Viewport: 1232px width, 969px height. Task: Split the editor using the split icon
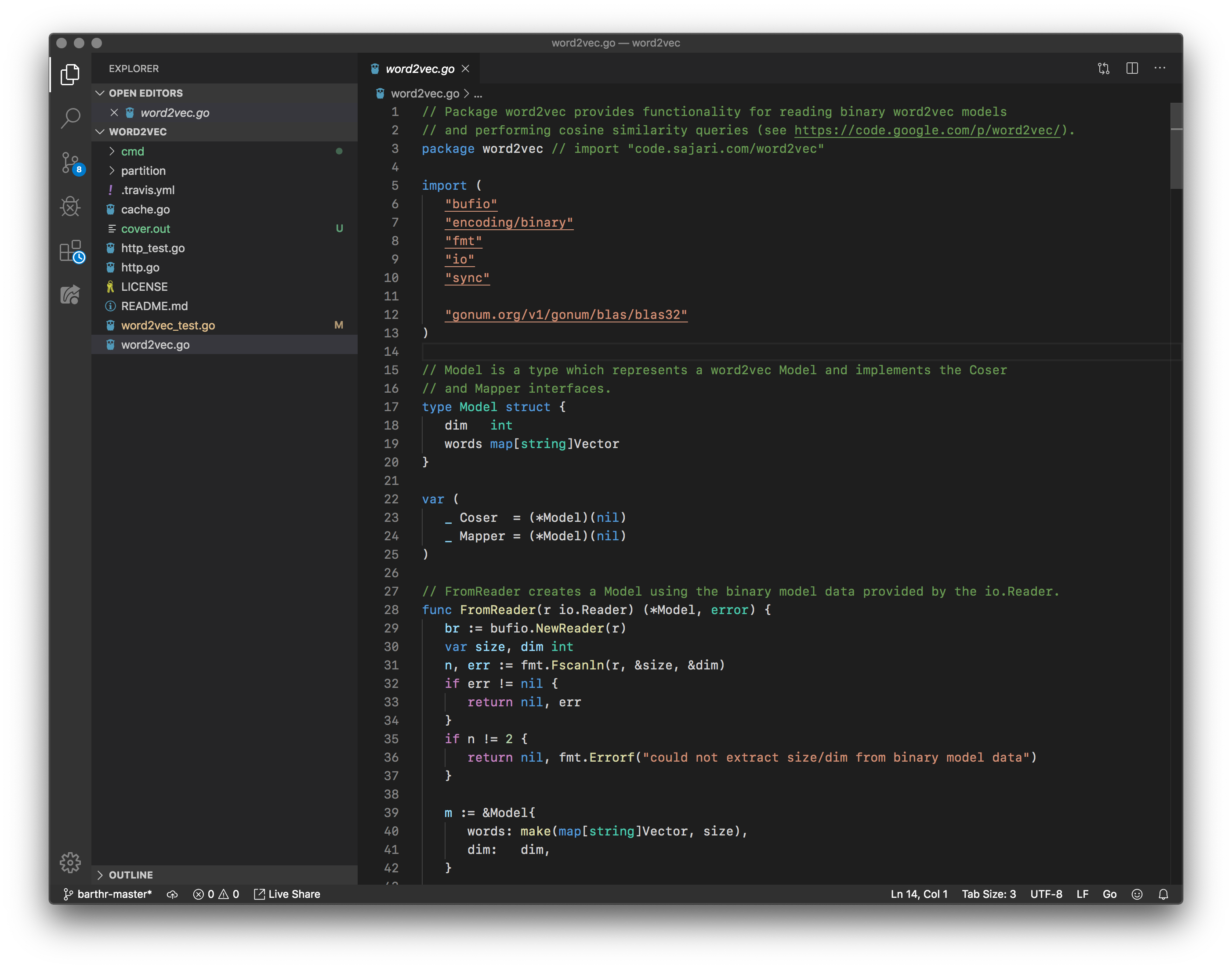[1132, 68]
